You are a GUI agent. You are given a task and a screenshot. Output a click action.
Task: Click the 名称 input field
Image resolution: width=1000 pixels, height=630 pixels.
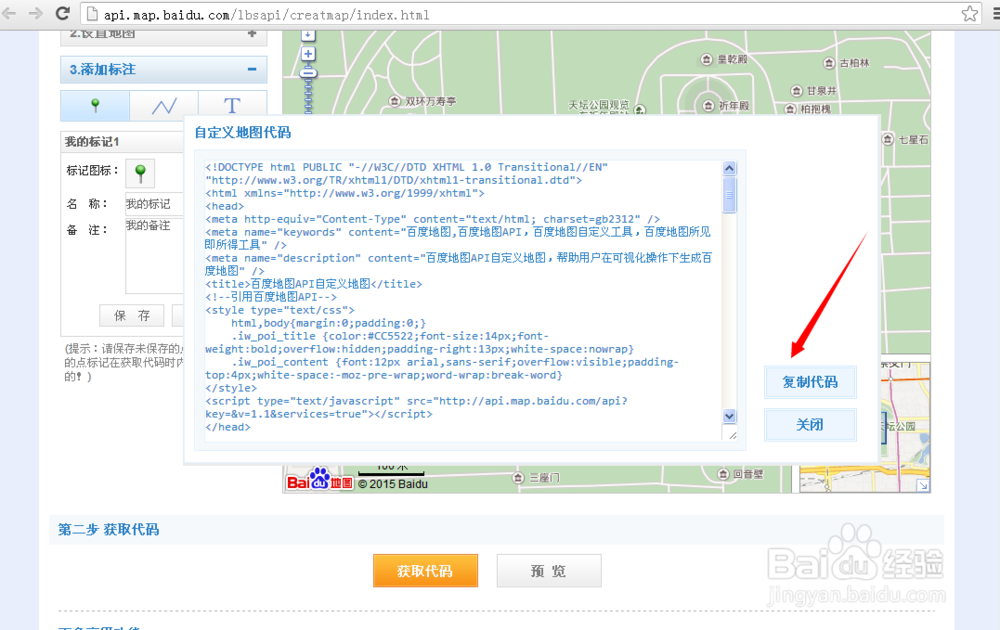154,204
